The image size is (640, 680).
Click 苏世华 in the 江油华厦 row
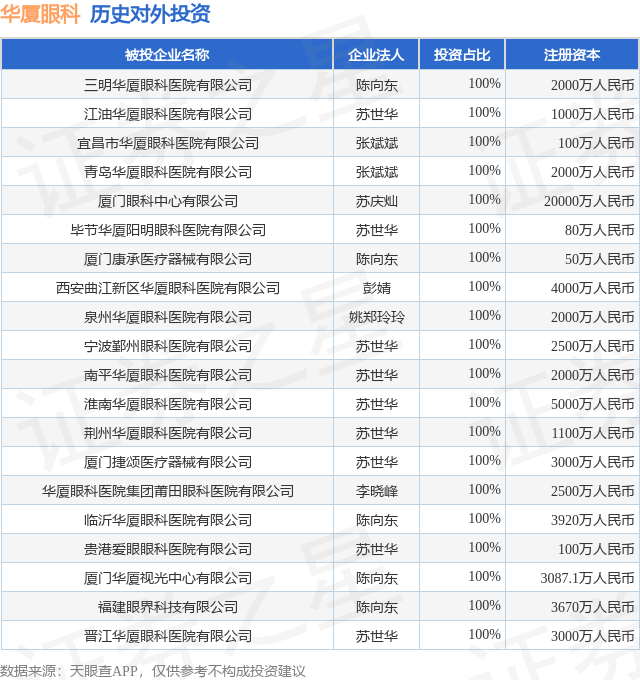coord(376,114)
